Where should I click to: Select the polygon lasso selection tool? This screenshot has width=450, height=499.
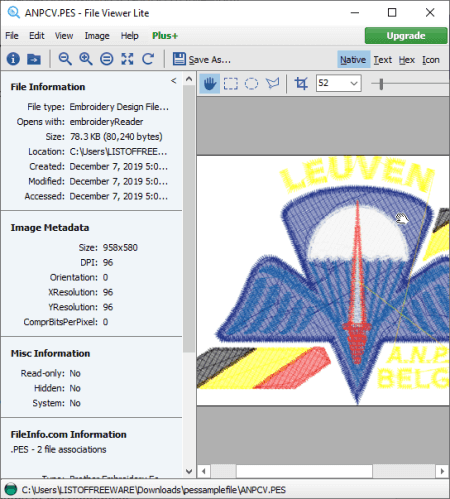[x=273, y=83]
